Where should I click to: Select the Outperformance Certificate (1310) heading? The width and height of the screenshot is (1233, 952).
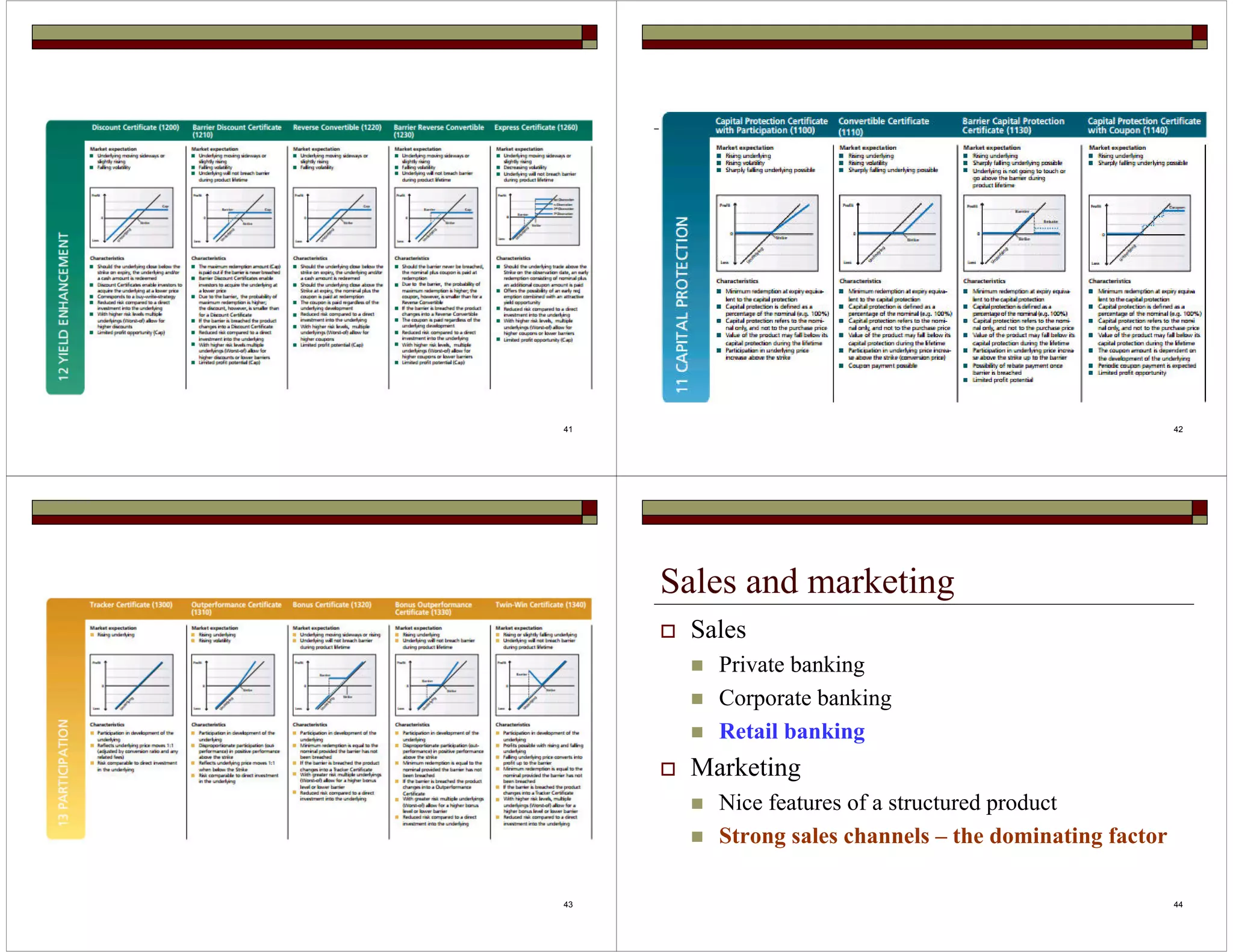[x=236, y=608]
